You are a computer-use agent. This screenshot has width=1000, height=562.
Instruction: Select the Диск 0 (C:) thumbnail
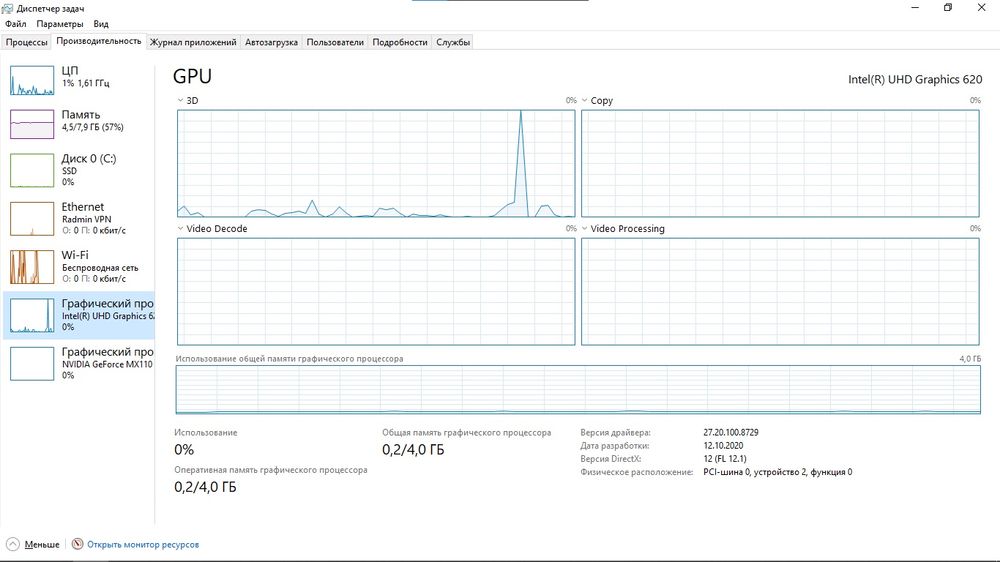(32, 170)
